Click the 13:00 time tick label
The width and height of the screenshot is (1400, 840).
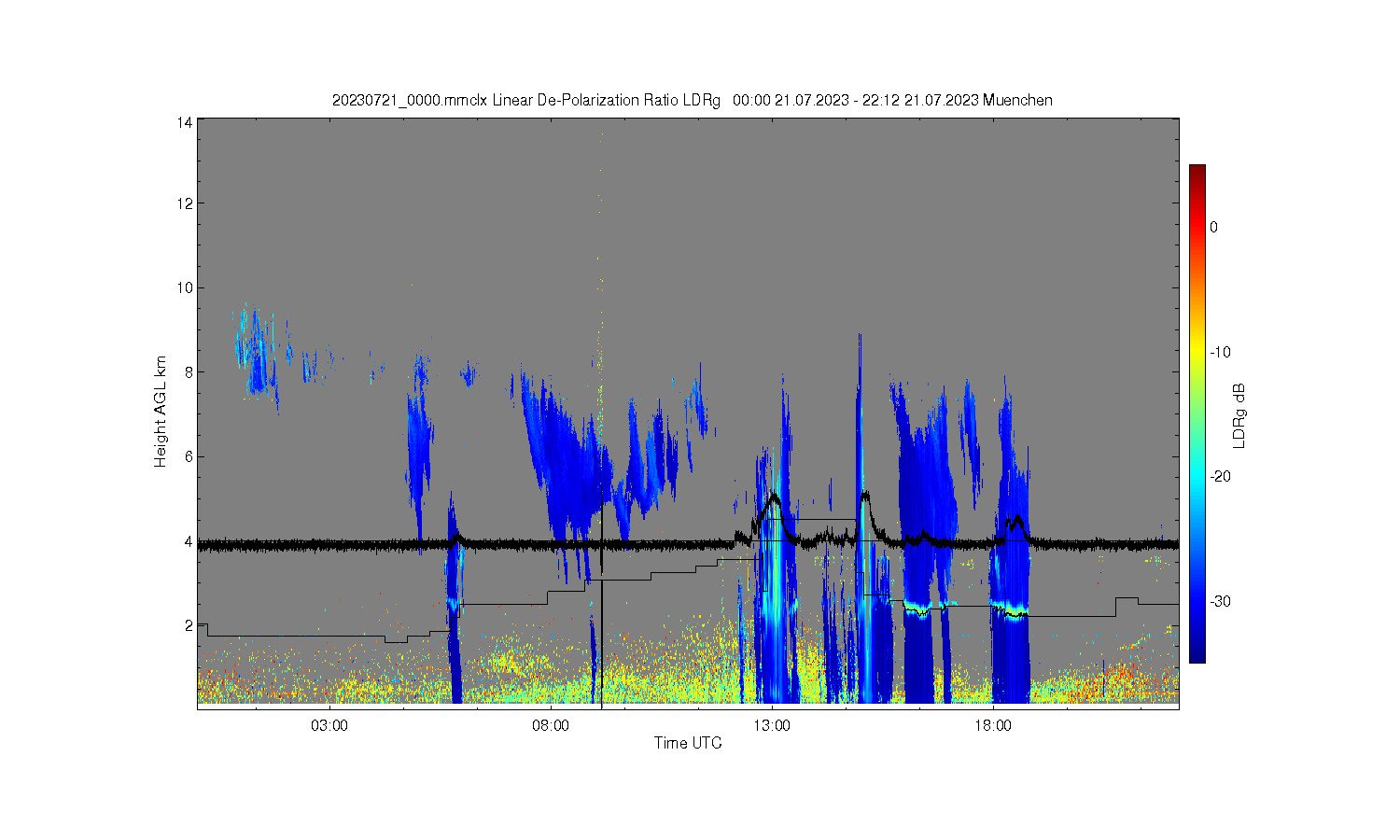(772, 725)
